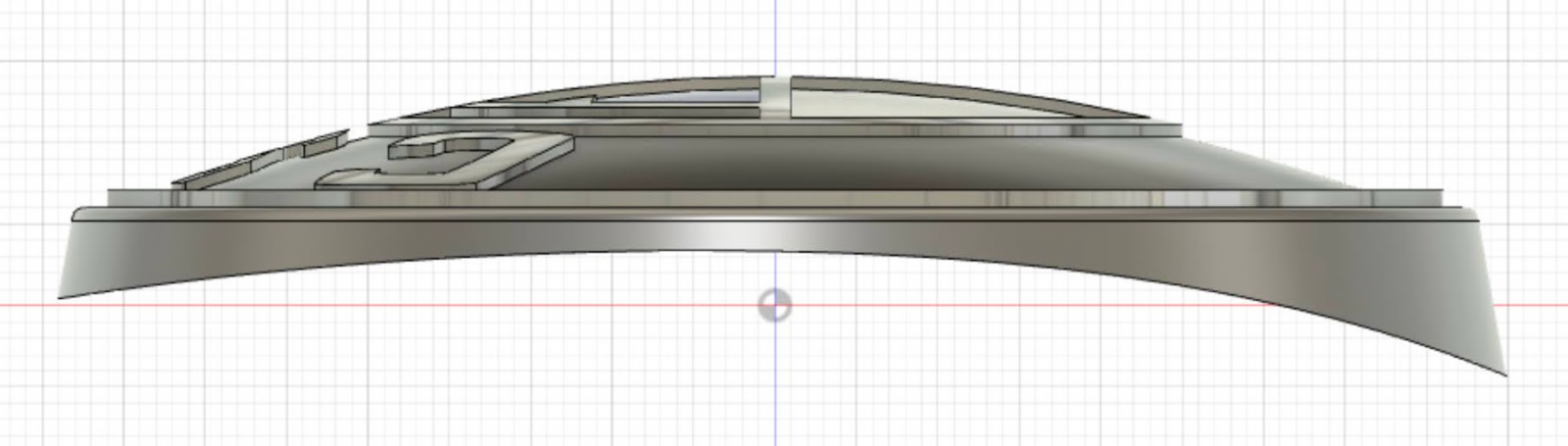The image size is (1568, 446).
Task: Select the top-left bluish recessed panel
Action: 686,98
